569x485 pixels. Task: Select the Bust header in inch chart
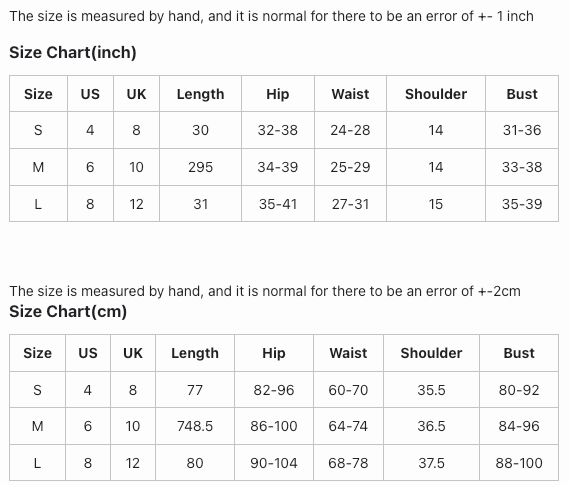point(522,94)
